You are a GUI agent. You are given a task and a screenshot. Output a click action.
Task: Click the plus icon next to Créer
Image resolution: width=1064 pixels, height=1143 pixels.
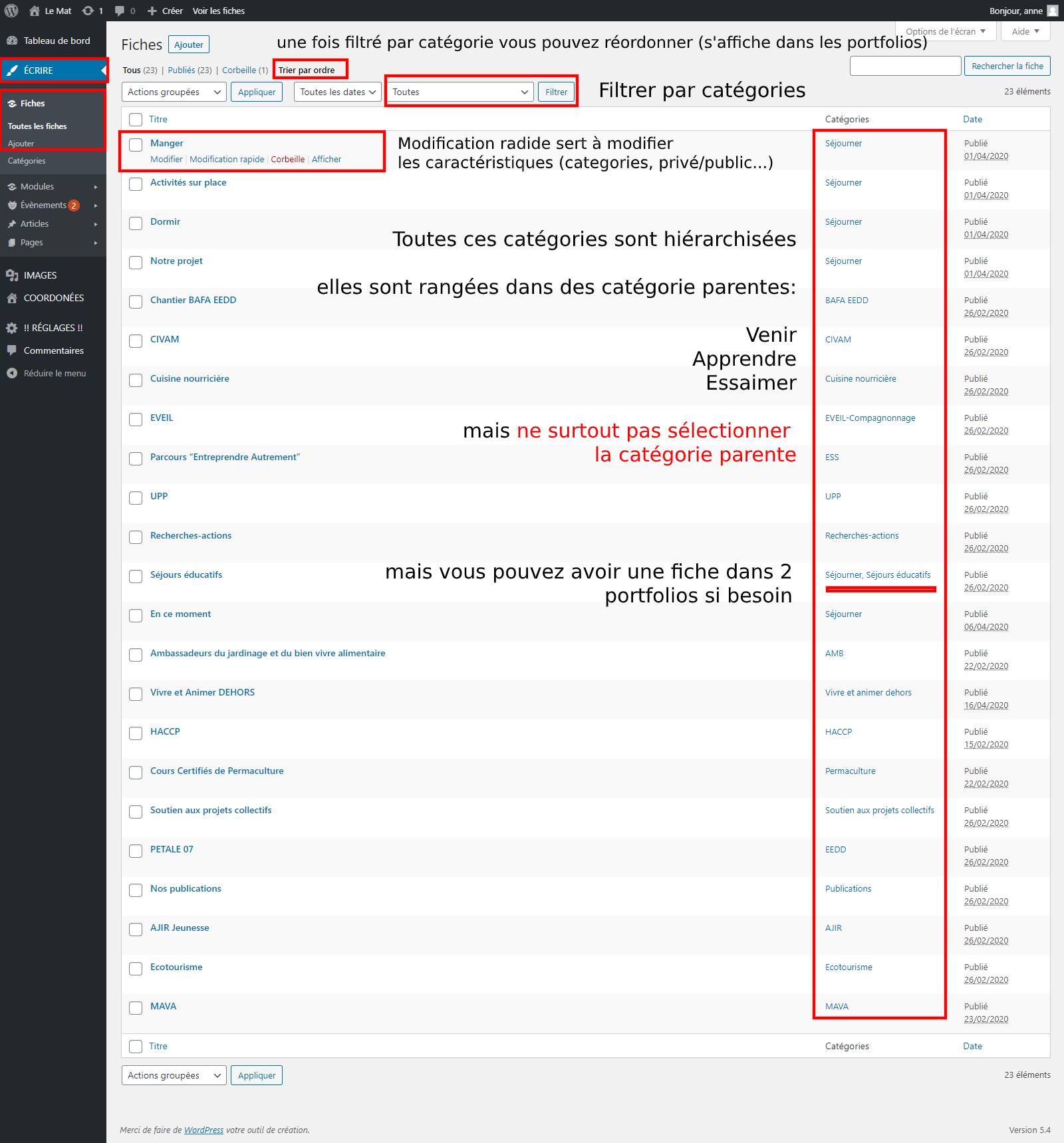pyautogui.click(x=152, y=11)
